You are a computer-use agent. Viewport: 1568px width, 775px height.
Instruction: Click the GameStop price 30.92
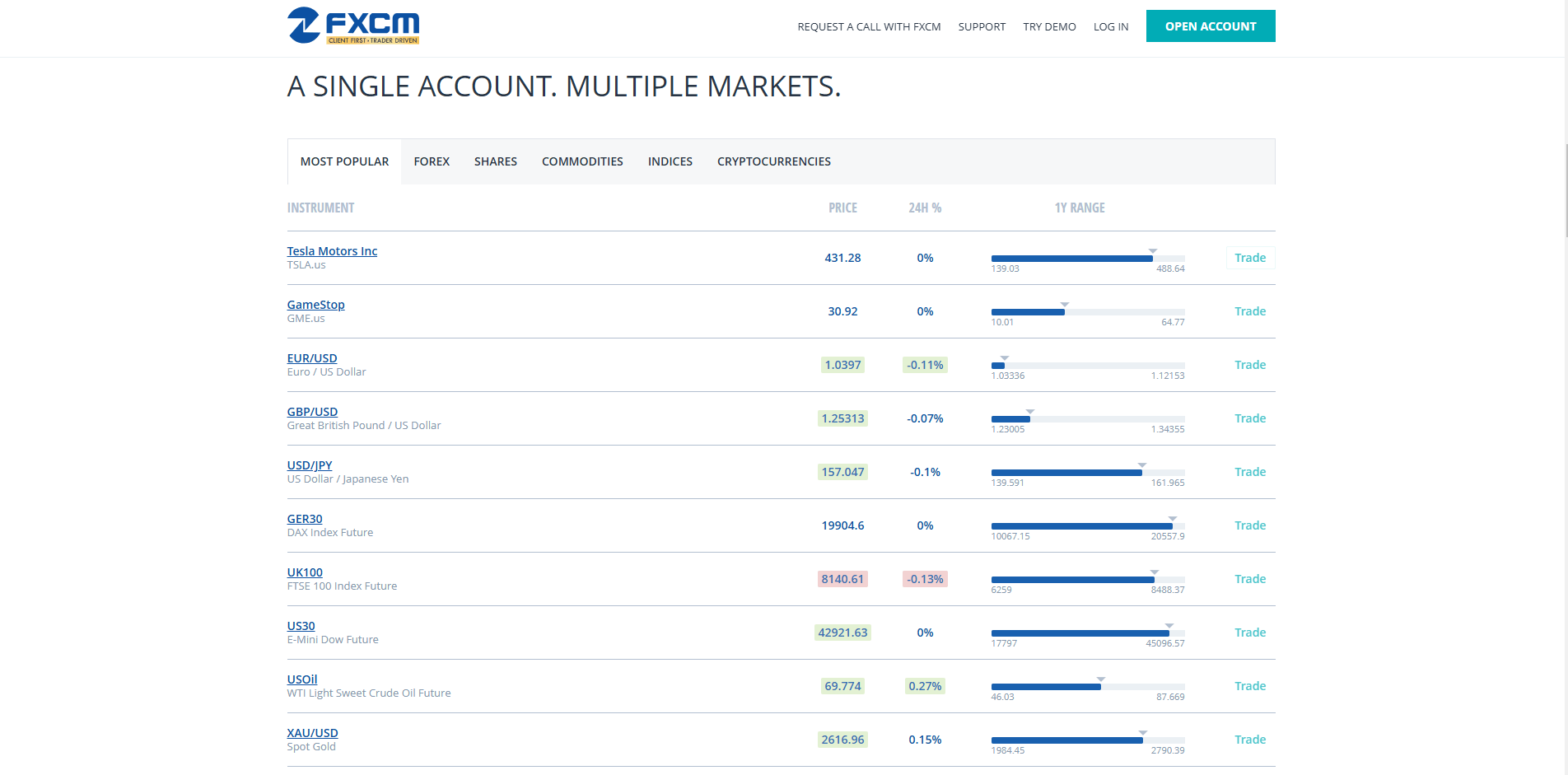(x=842, y=311)
